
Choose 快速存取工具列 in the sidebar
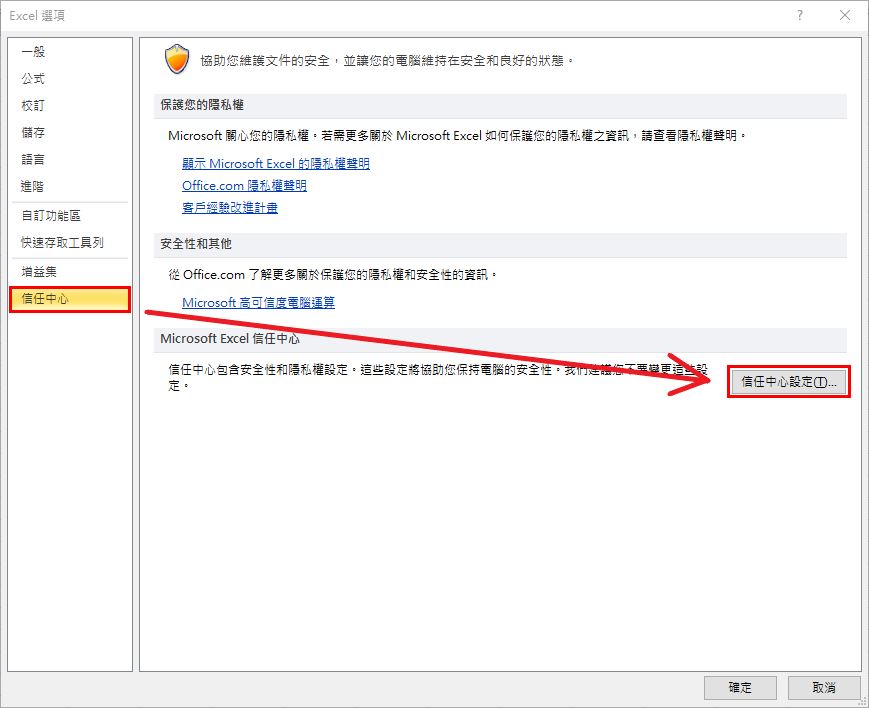point(70,242)
